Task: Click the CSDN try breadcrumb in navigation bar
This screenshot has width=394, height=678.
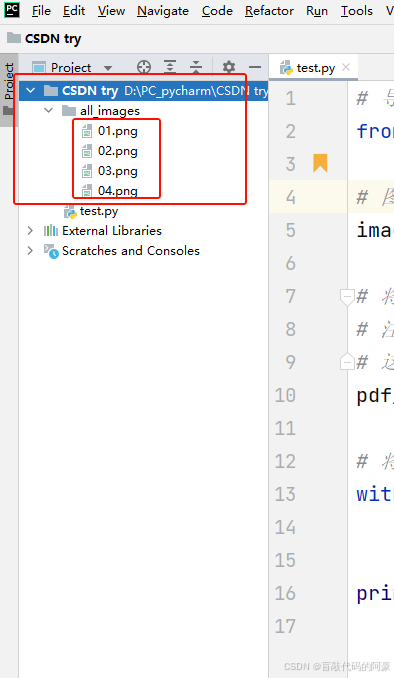Action: [45, 38]
